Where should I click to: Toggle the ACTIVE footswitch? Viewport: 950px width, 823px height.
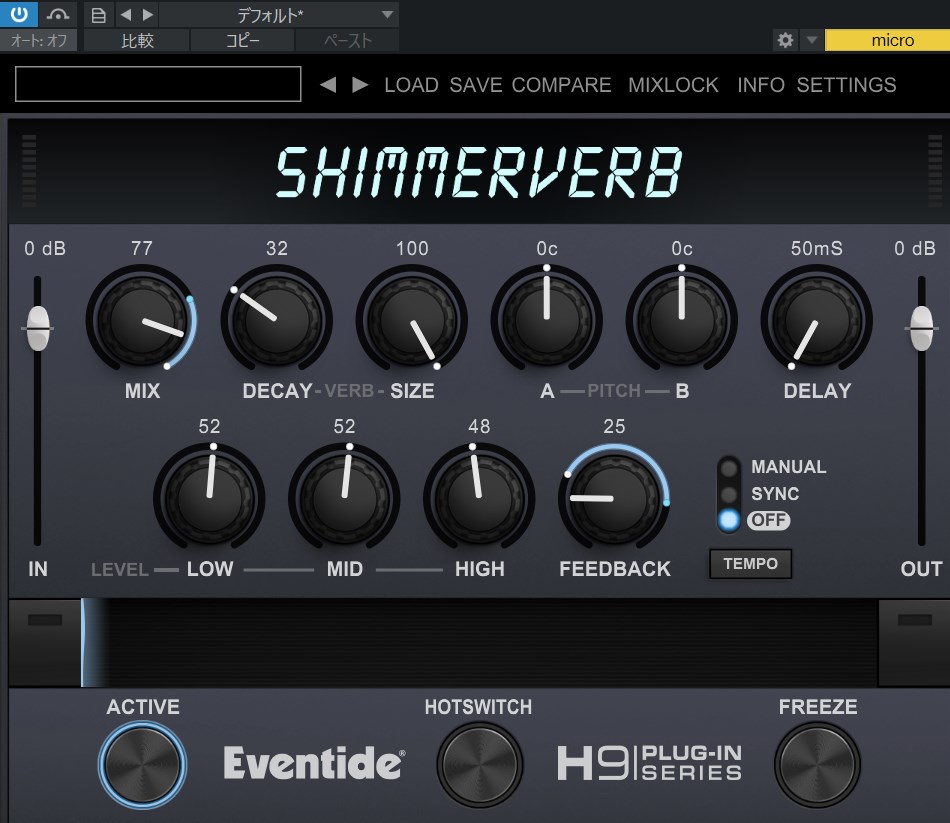pos(142,765)
